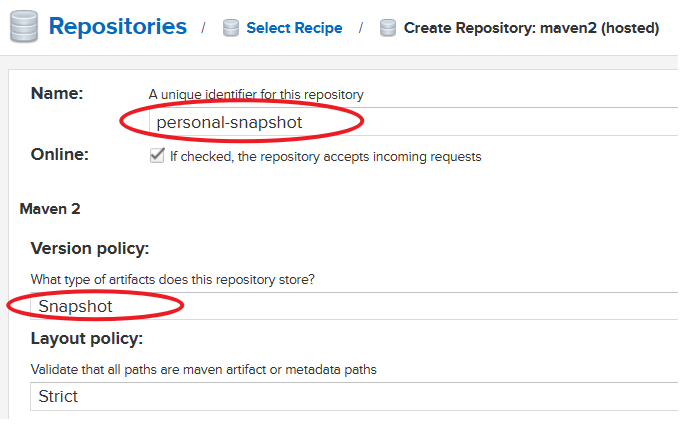Select the 'Layout policy:' label
Screen dimensions: 691x435
87,338
